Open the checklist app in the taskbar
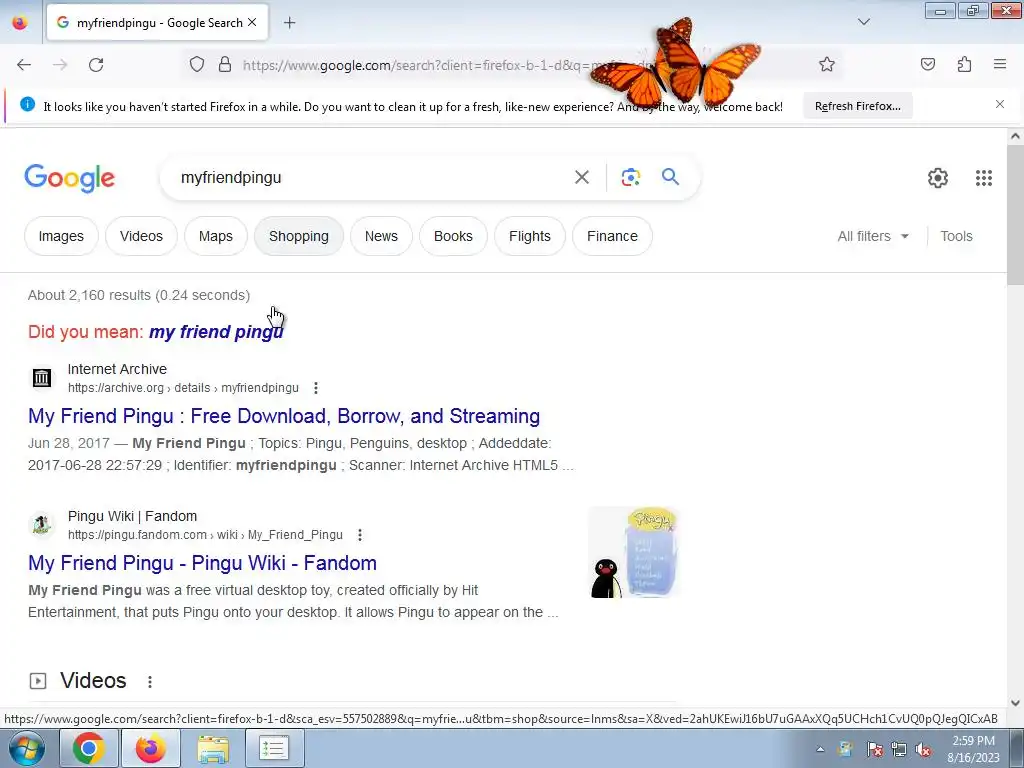Viewport: 1024px width, 768px height. coord(274,748)
